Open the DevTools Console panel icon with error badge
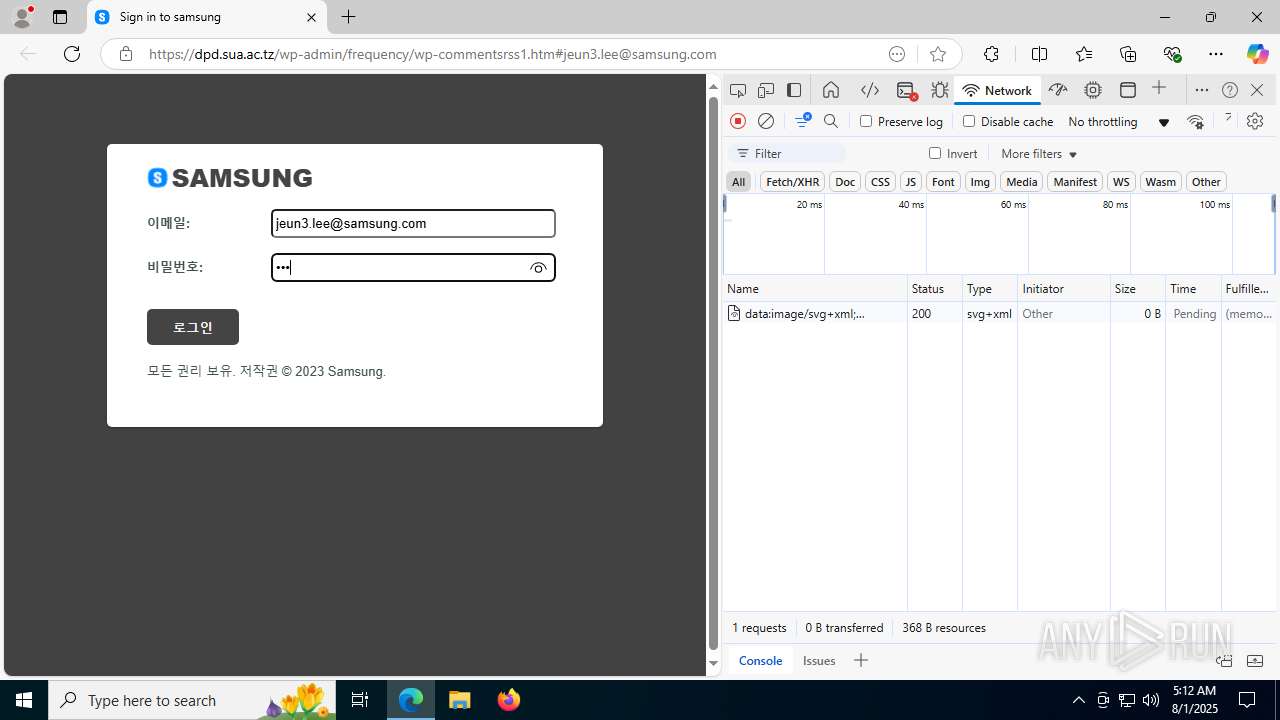This screenshot has height=720, width=1280. [x=906, y=90]
